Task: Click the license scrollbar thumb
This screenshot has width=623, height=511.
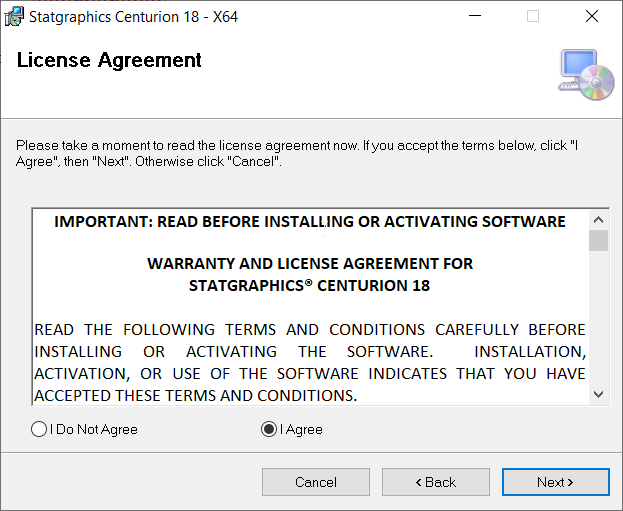Action: (598, 240)
